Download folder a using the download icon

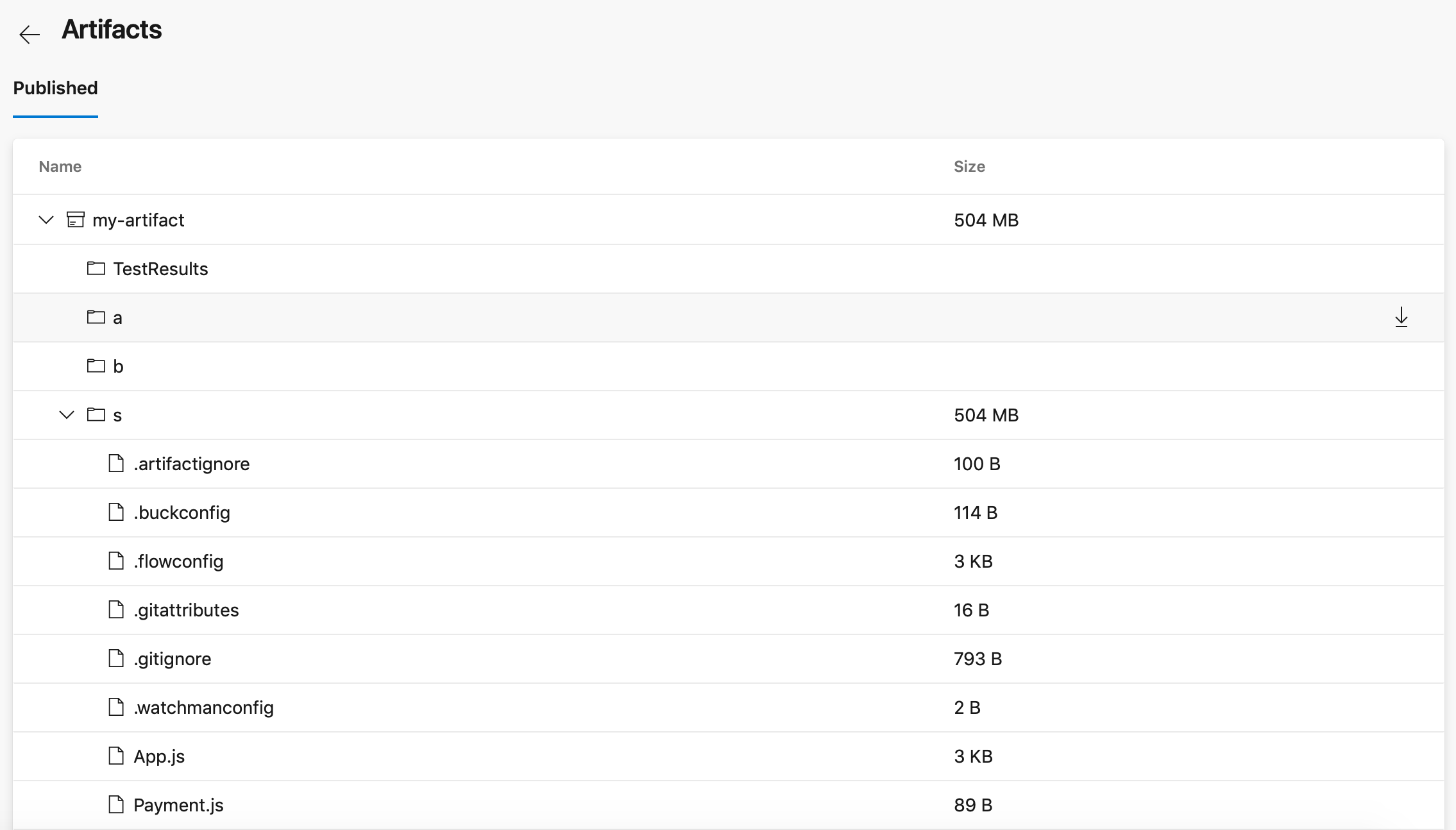click(x=1401, y=318)
